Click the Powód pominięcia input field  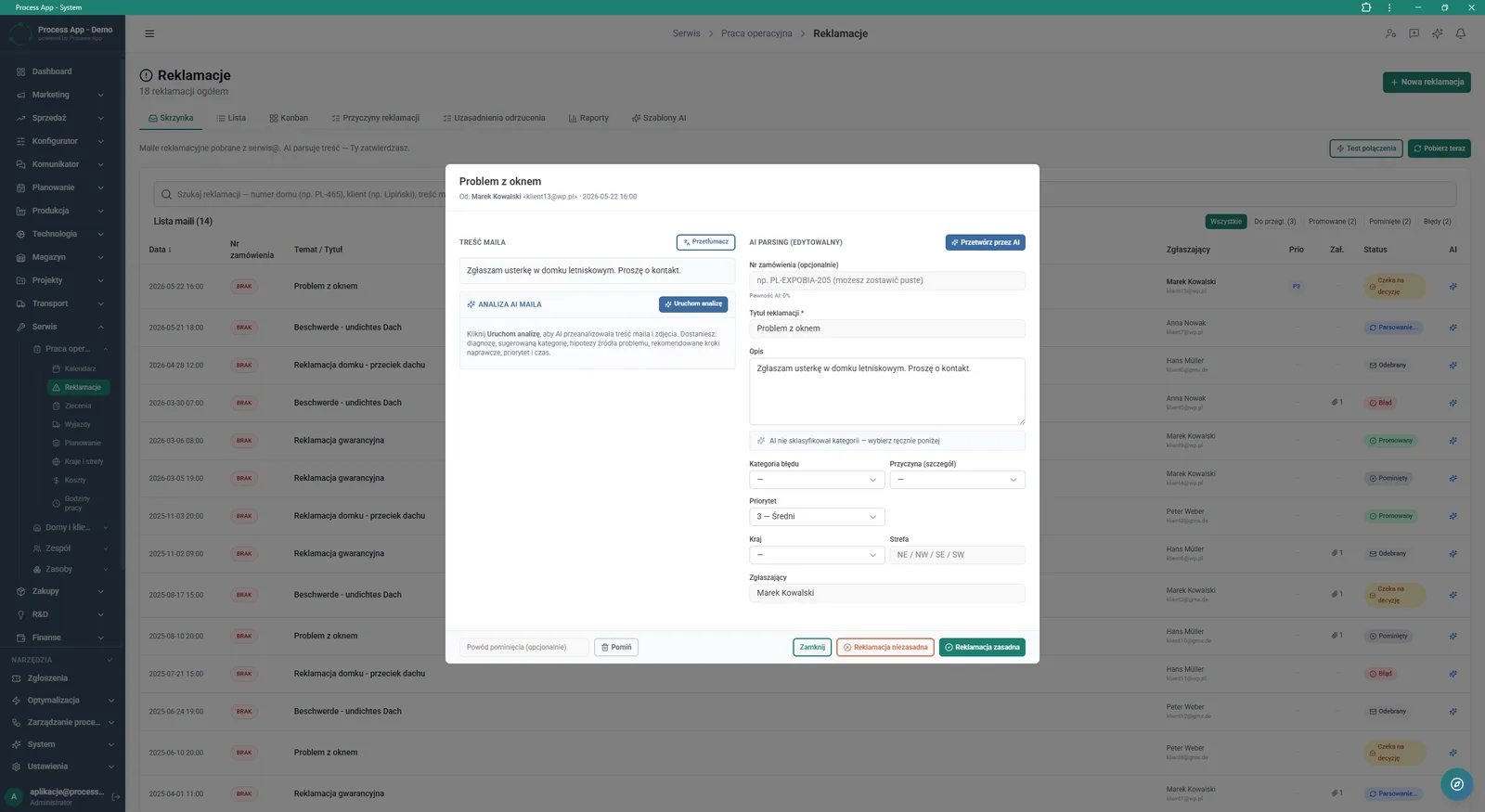(x=524, y=648)
